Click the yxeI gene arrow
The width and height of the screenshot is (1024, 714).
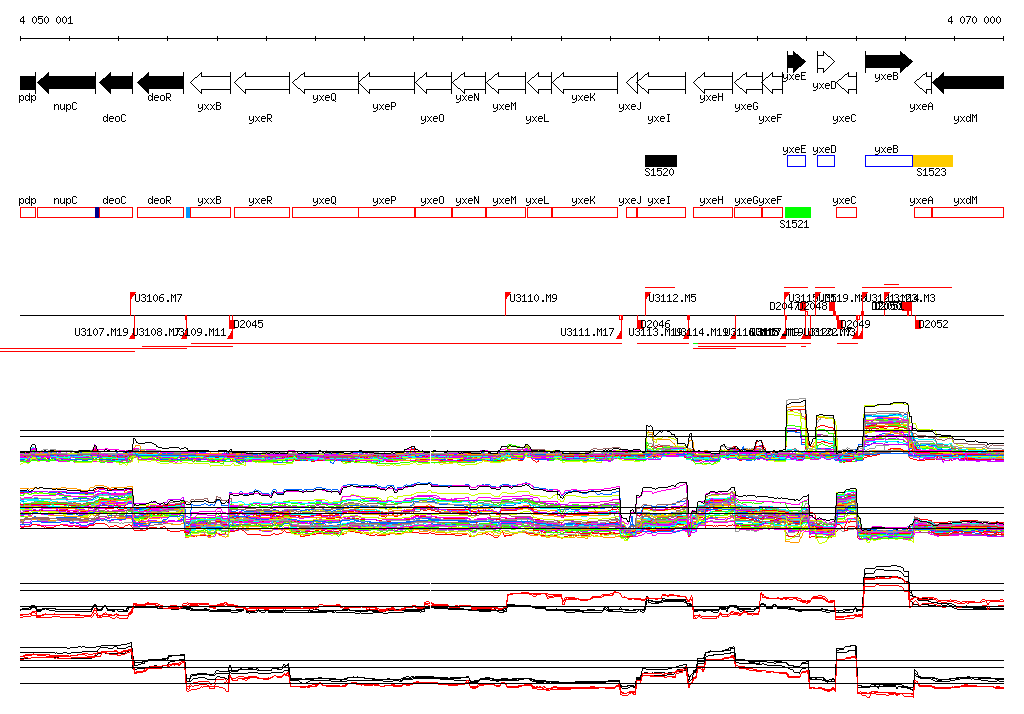(x=661, y=83)
